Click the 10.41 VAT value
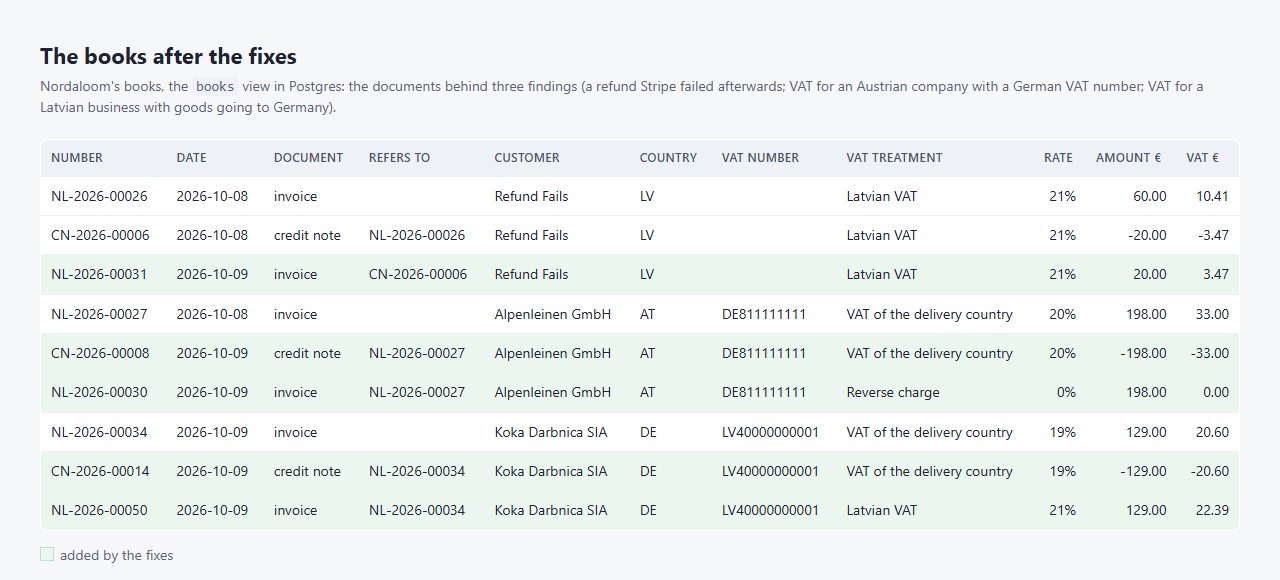This screenshot has width=1280, height=580. point(1212,196)
